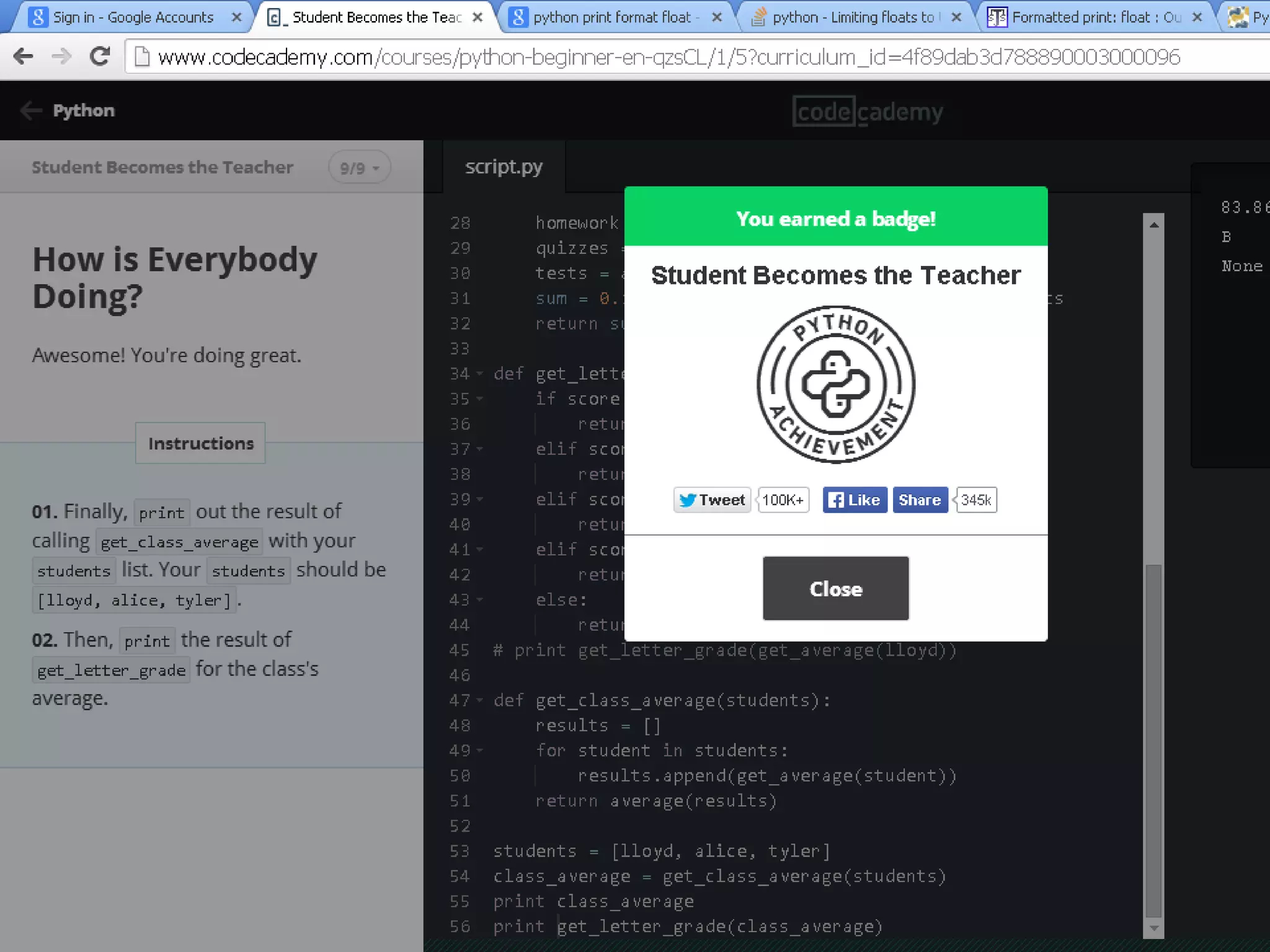Click the editor scrollbar down arrow
Viewport: 1270px width, 952px height.
[1154, 928]
